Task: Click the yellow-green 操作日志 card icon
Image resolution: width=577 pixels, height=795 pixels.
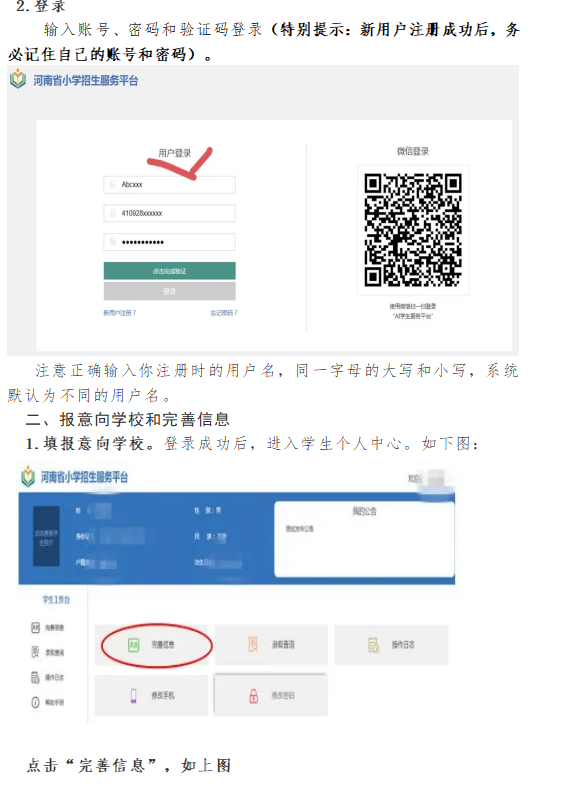Action: [373, 645]
